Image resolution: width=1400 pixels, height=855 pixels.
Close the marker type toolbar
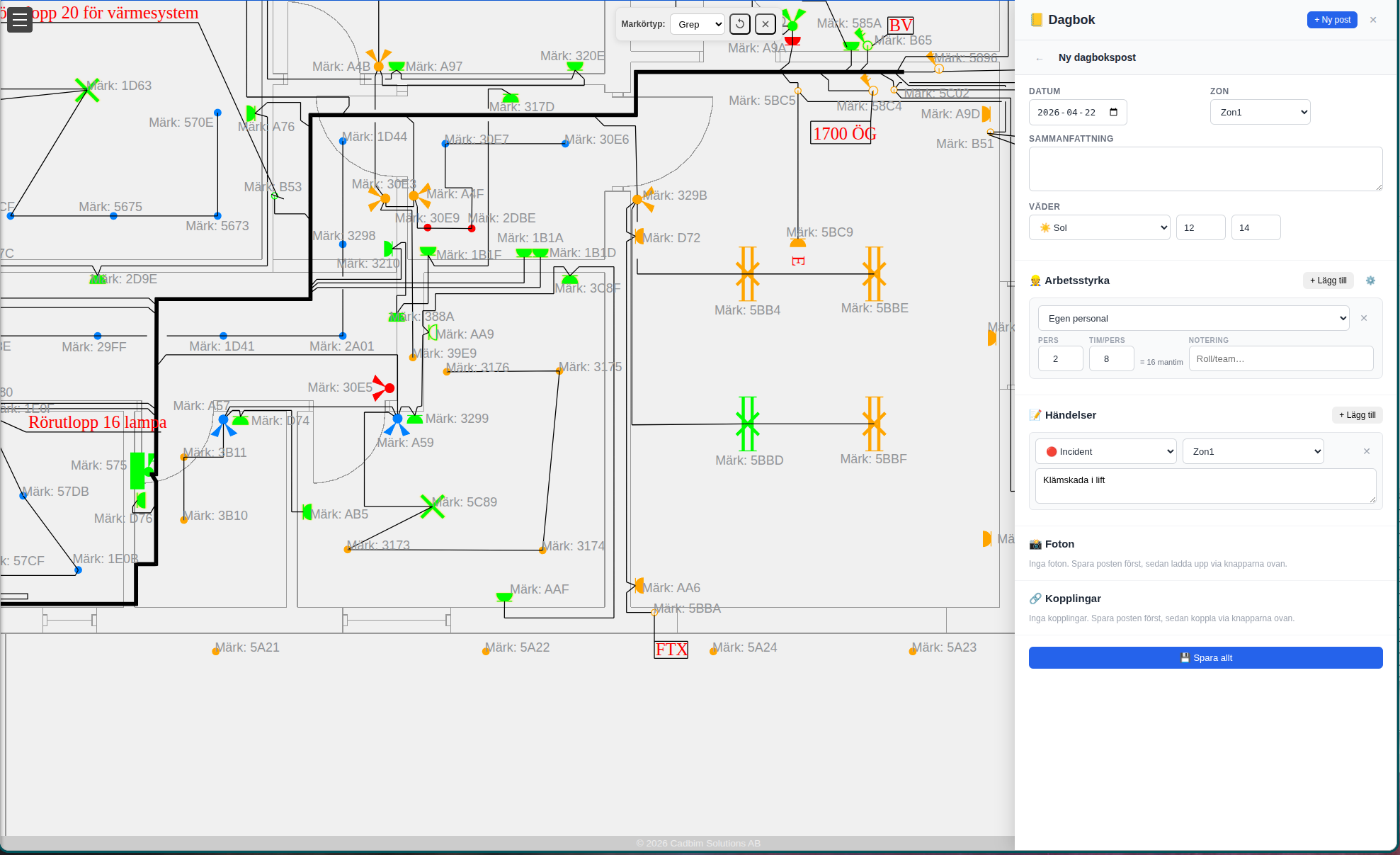pyautogui.click(x=765, y=24)
